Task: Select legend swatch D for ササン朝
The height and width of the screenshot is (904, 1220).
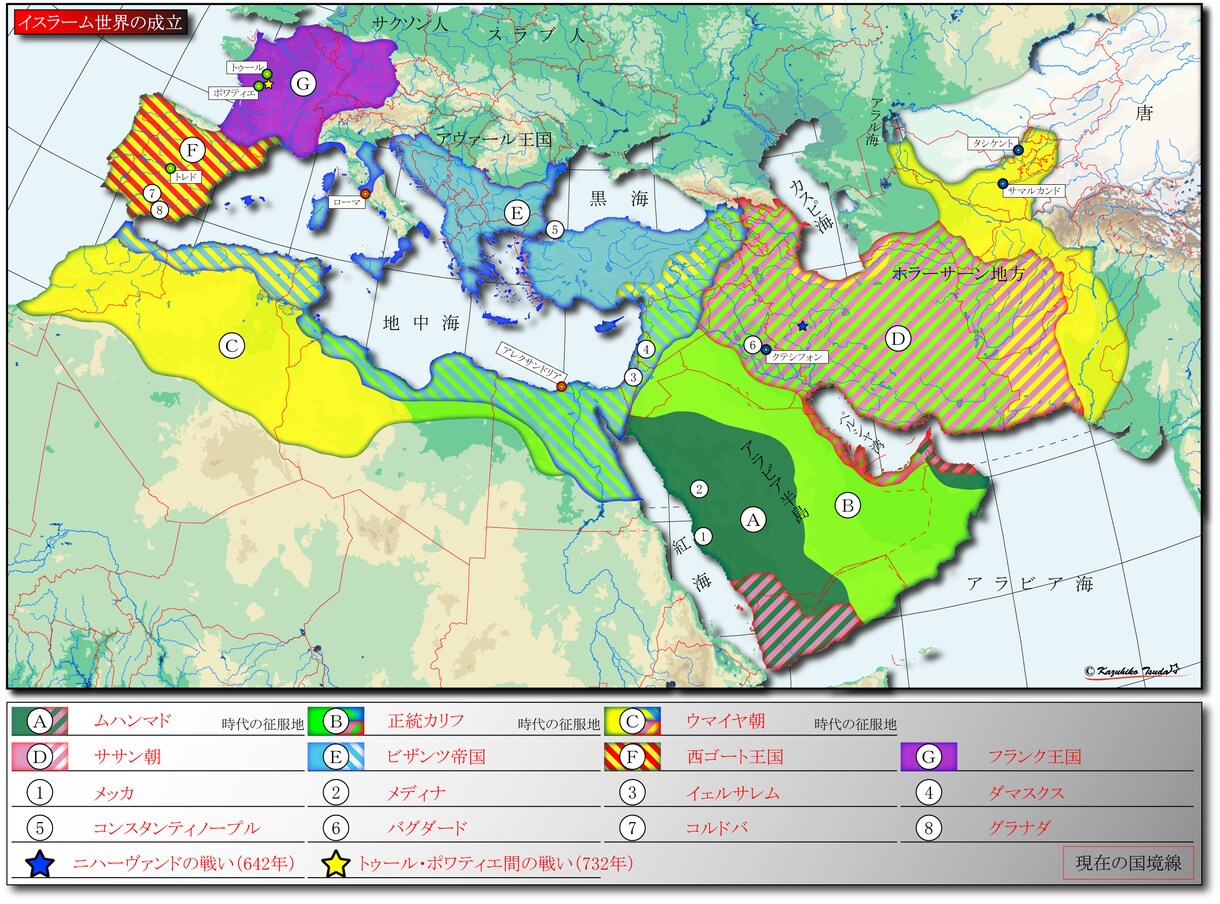Action: [x=40, y=757]
